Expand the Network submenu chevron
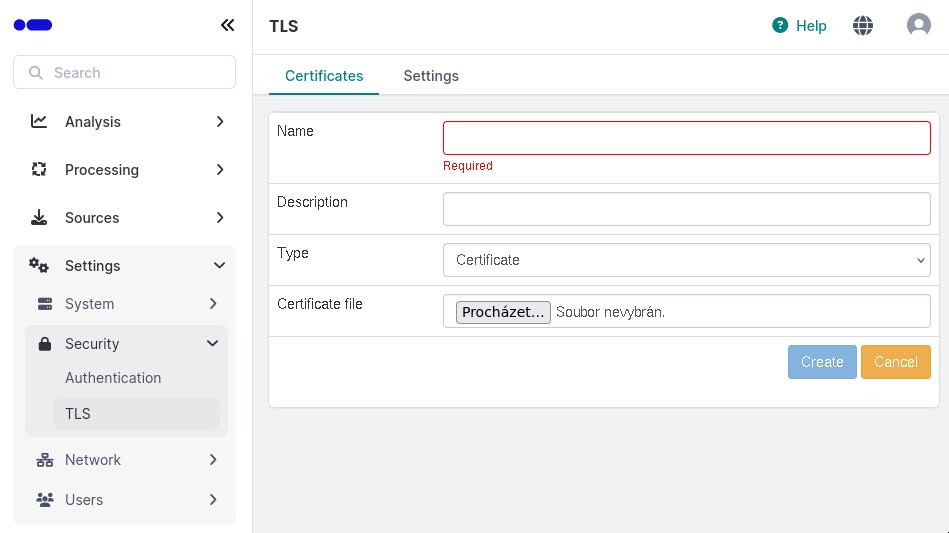This screenshot has width=949, height=533. point(213,460)
